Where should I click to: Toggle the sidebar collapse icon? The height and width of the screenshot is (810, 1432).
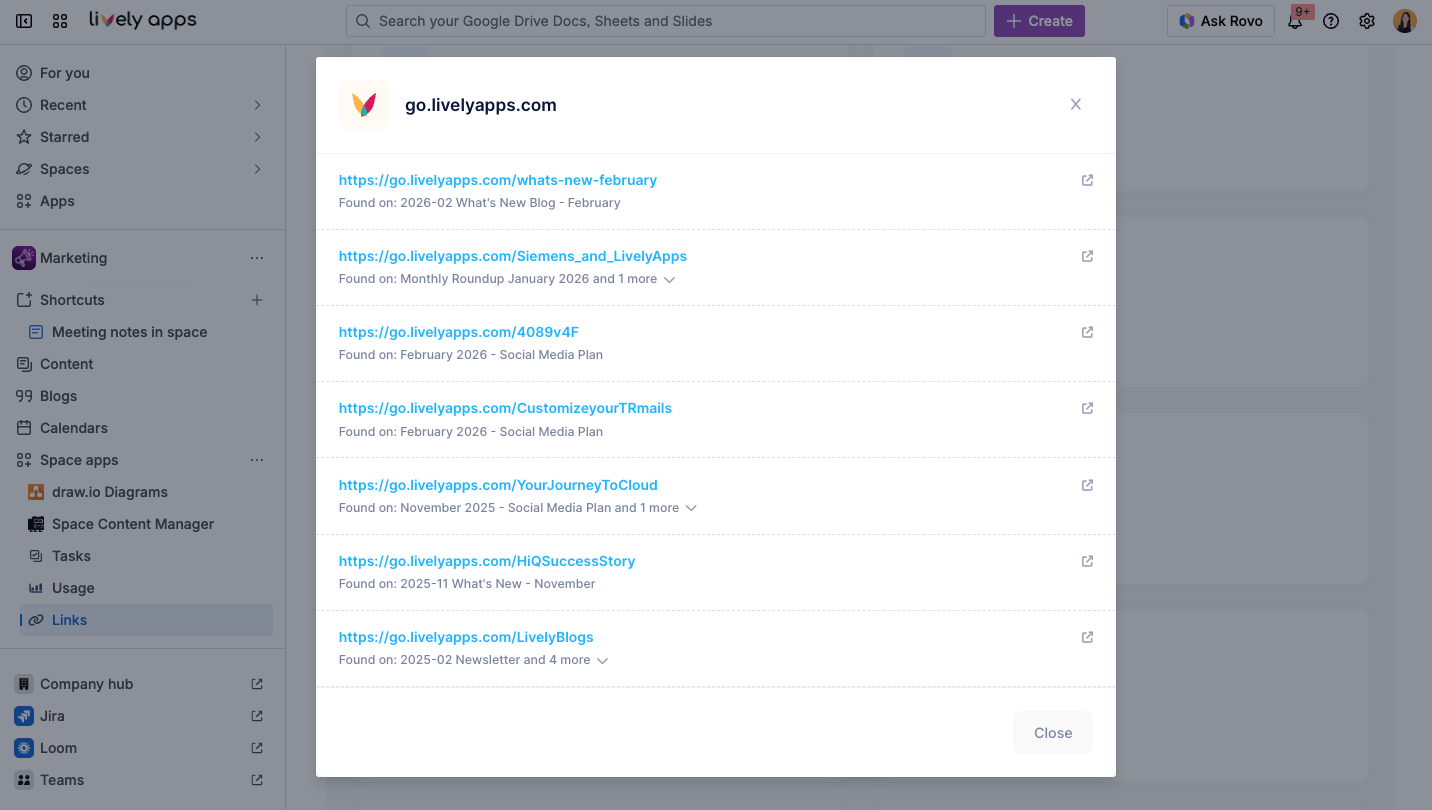pos(24,21)
